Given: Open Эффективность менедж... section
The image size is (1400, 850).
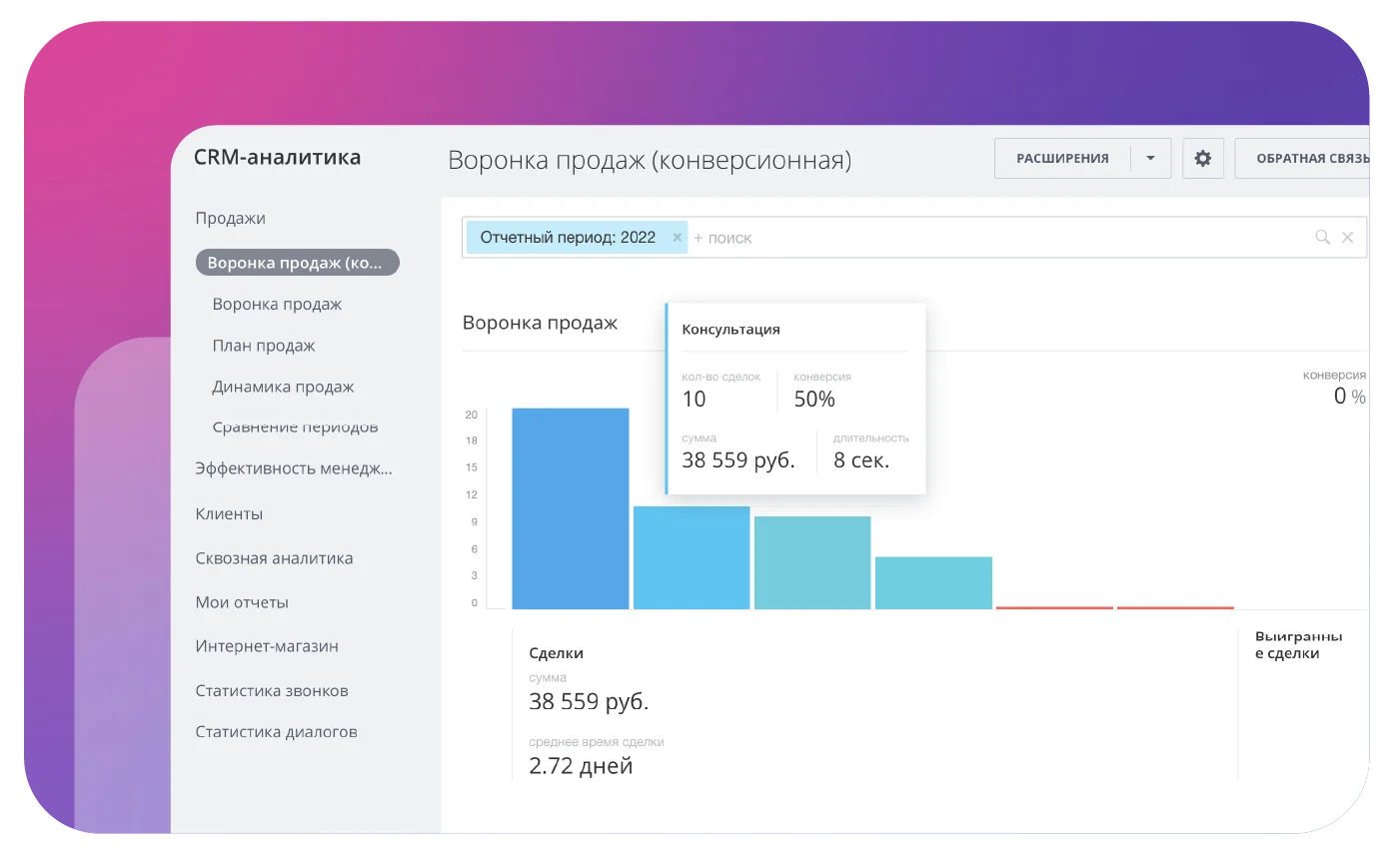Looking at the screenshot, I should coord(294,468).
